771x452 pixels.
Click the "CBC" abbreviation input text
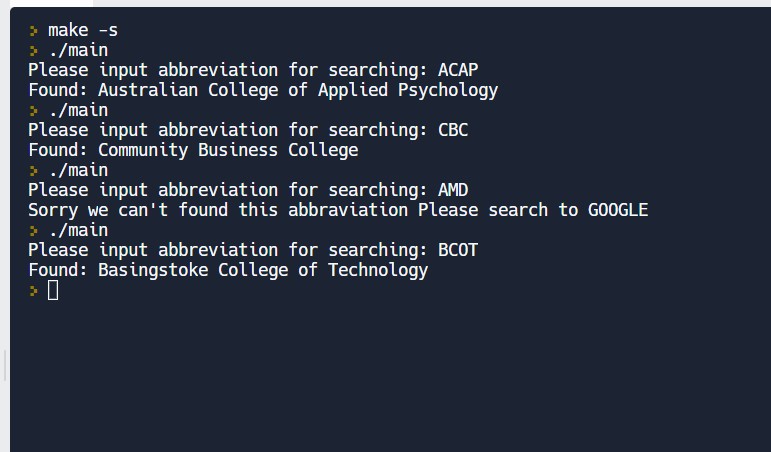tap(453, 130)
